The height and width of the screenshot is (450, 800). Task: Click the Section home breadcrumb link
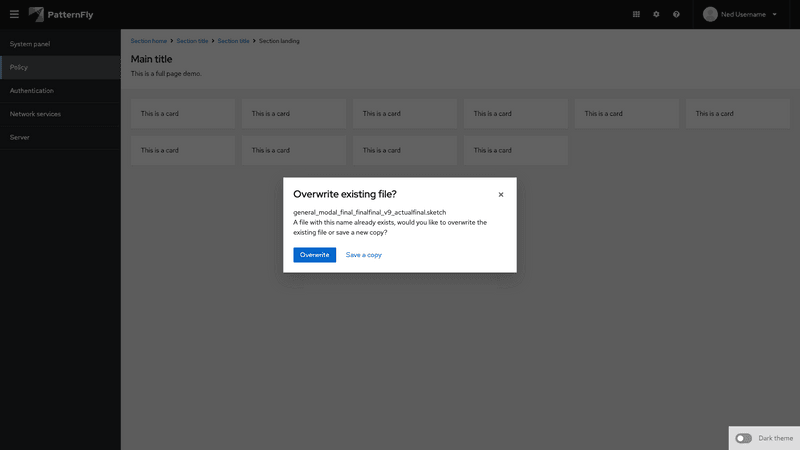click(x=149, y=41)
